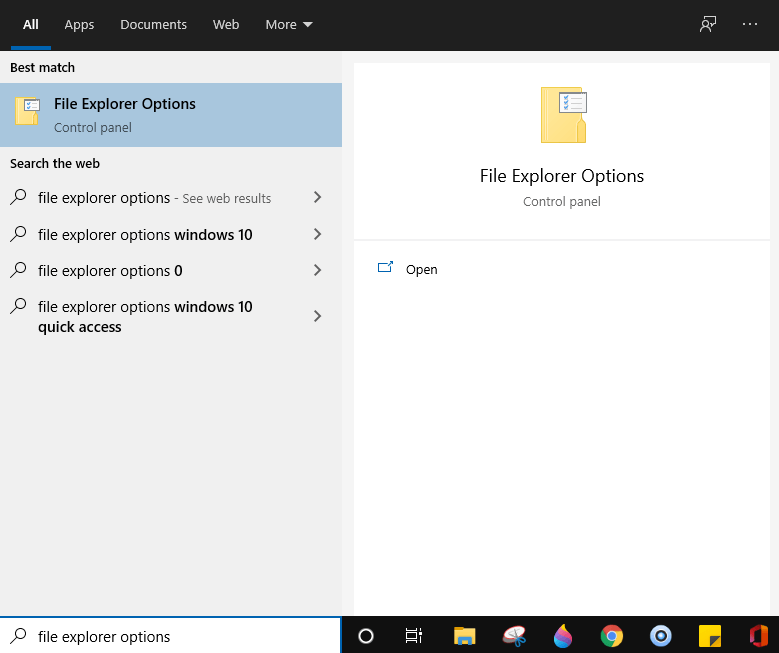Expand arrow for 'windows 10 quick access' row

(x=317, y=316)
